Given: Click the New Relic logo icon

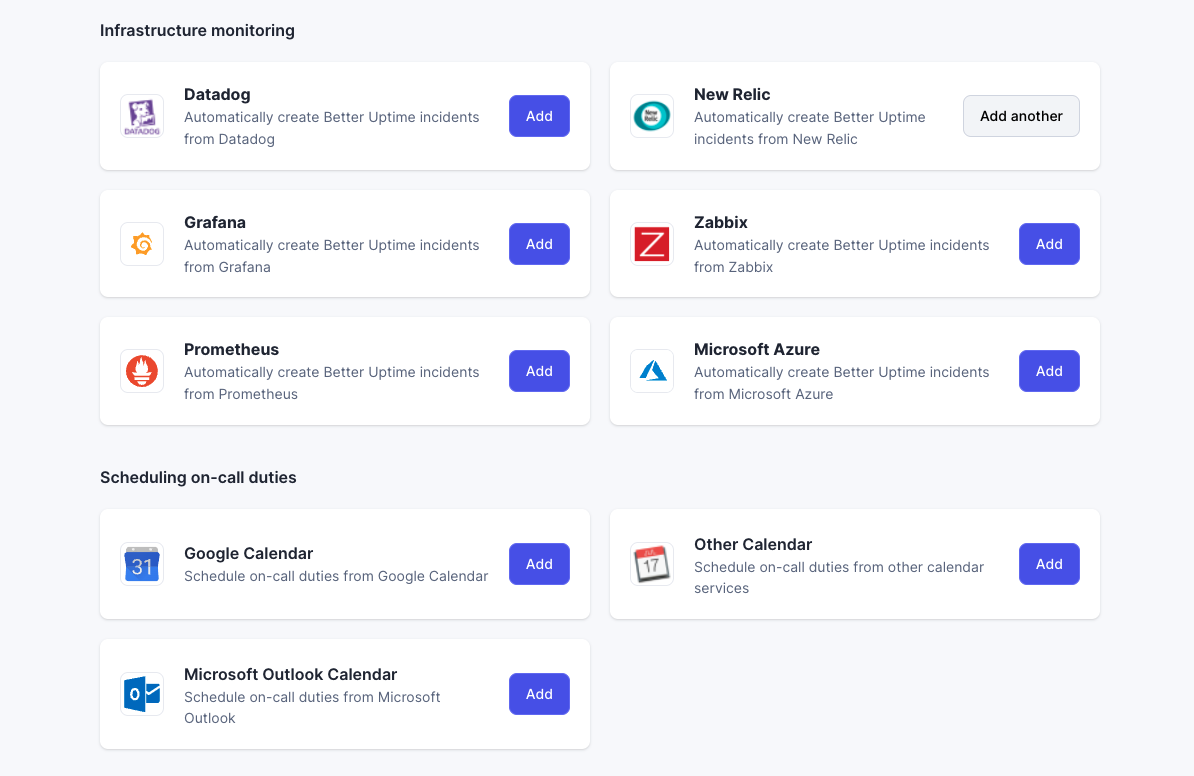Looking at the screenshot, I should point(652,116).
